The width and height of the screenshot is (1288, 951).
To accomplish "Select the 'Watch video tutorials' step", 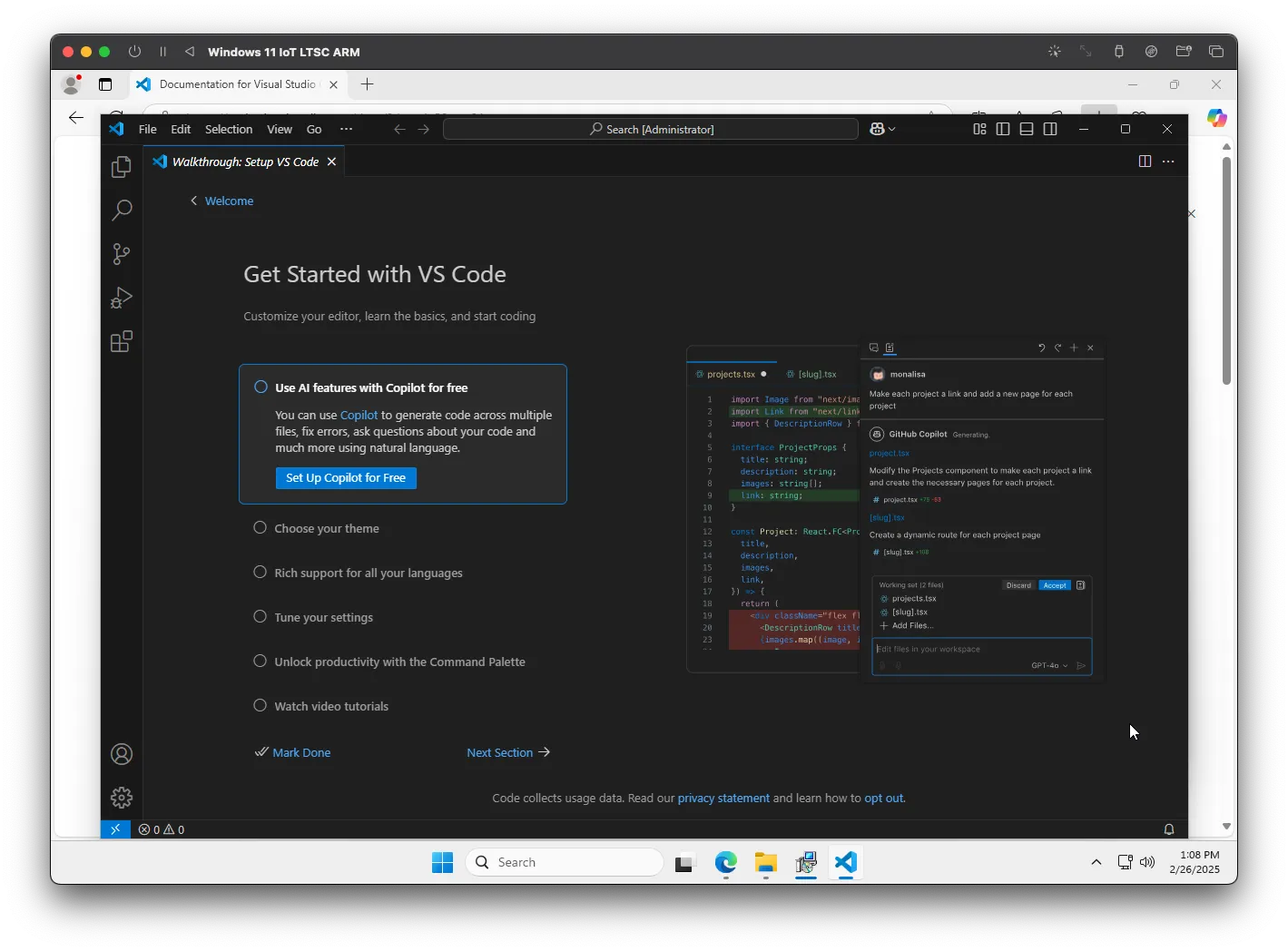I will [331, 706].
